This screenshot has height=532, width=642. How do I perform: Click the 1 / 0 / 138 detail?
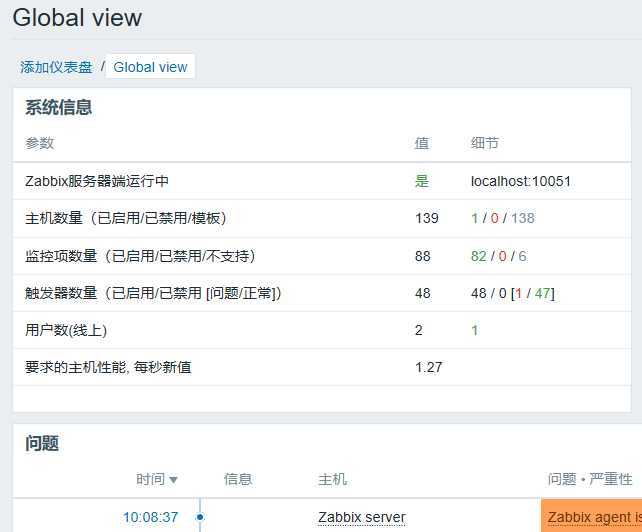503,218
